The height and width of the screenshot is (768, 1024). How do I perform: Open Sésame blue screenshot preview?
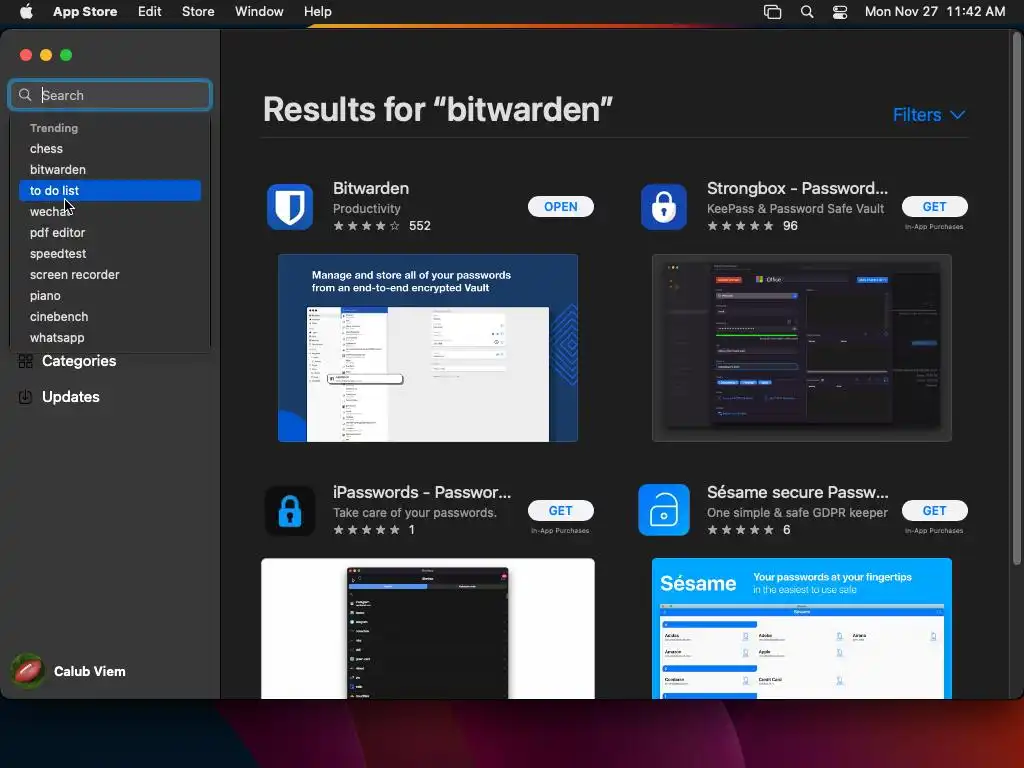(x=801, y=628)
